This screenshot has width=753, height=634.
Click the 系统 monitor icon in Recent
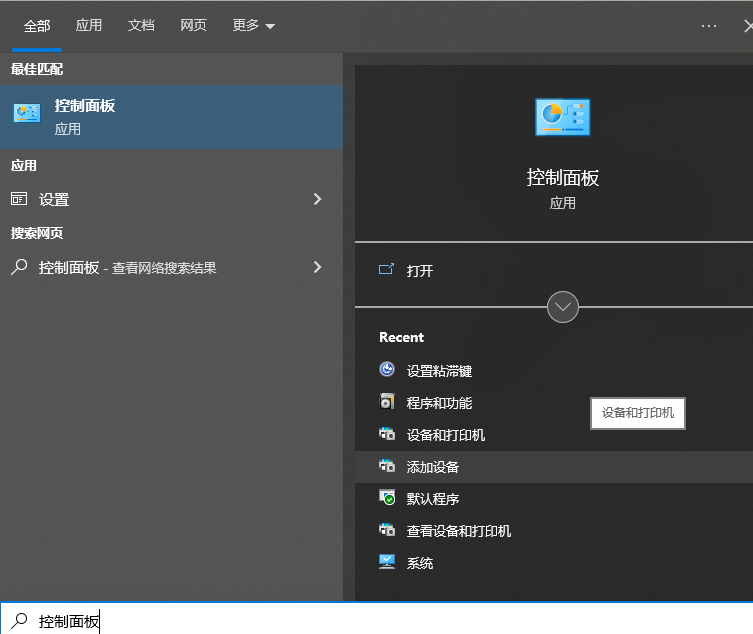coord(388,562)
